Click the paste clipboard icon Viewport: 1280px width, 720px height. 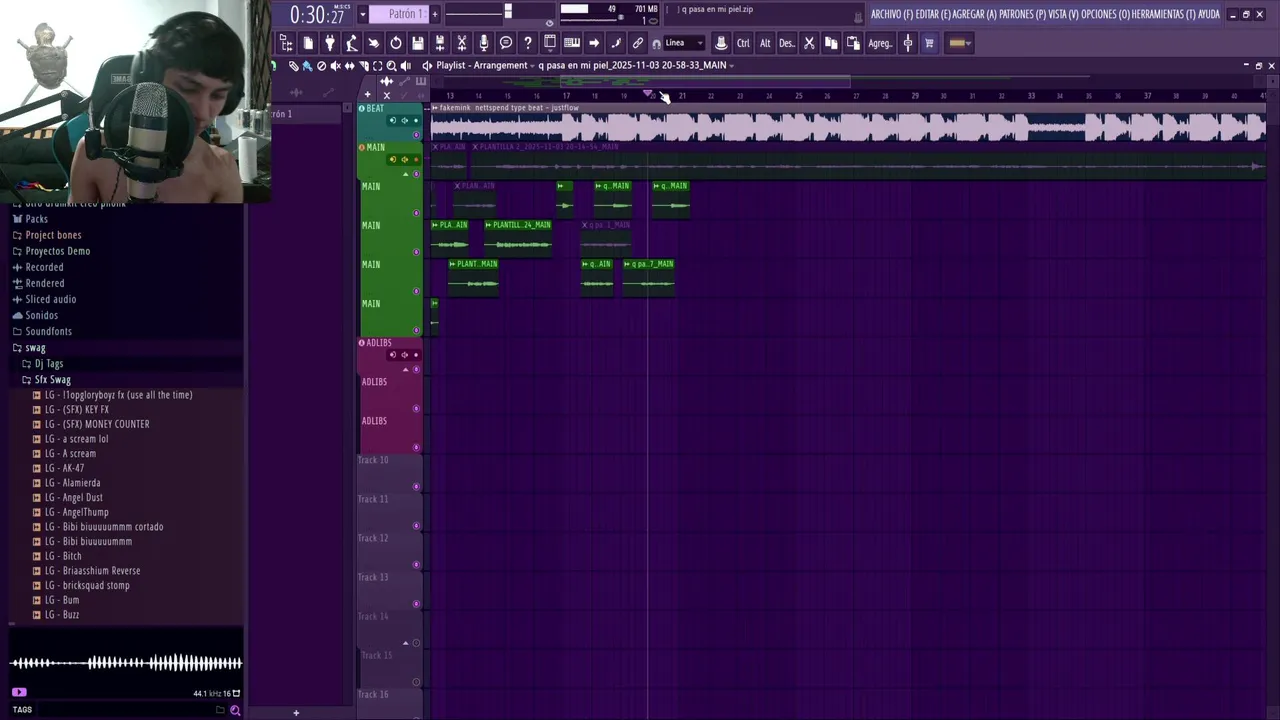point(853,43)
